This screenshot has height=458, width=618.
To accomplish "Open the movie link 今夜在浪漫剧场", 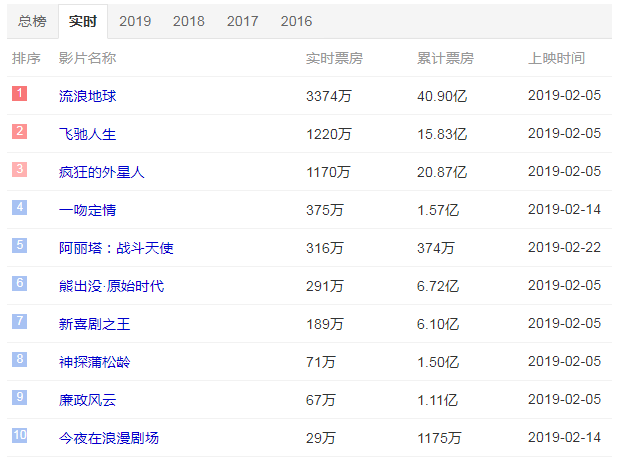I will 109,438.
